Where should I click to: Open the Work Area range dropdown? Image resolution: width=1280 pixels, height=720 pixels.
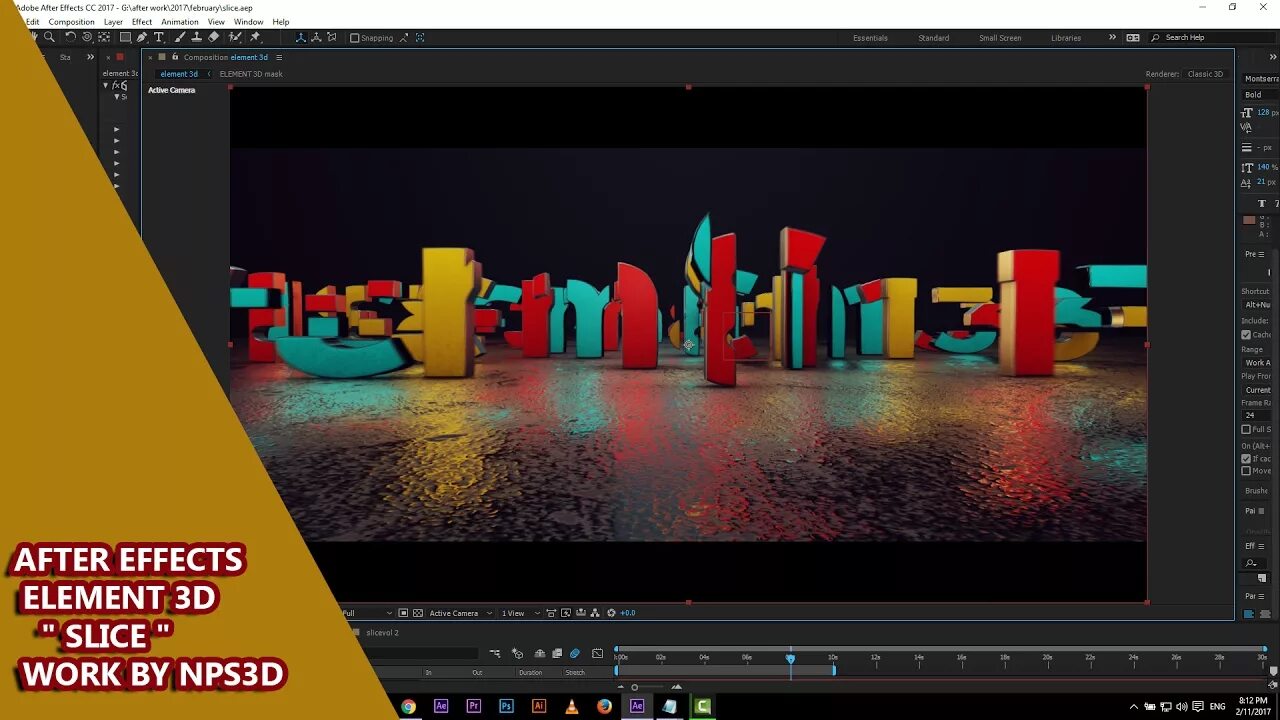(1258, 363)
